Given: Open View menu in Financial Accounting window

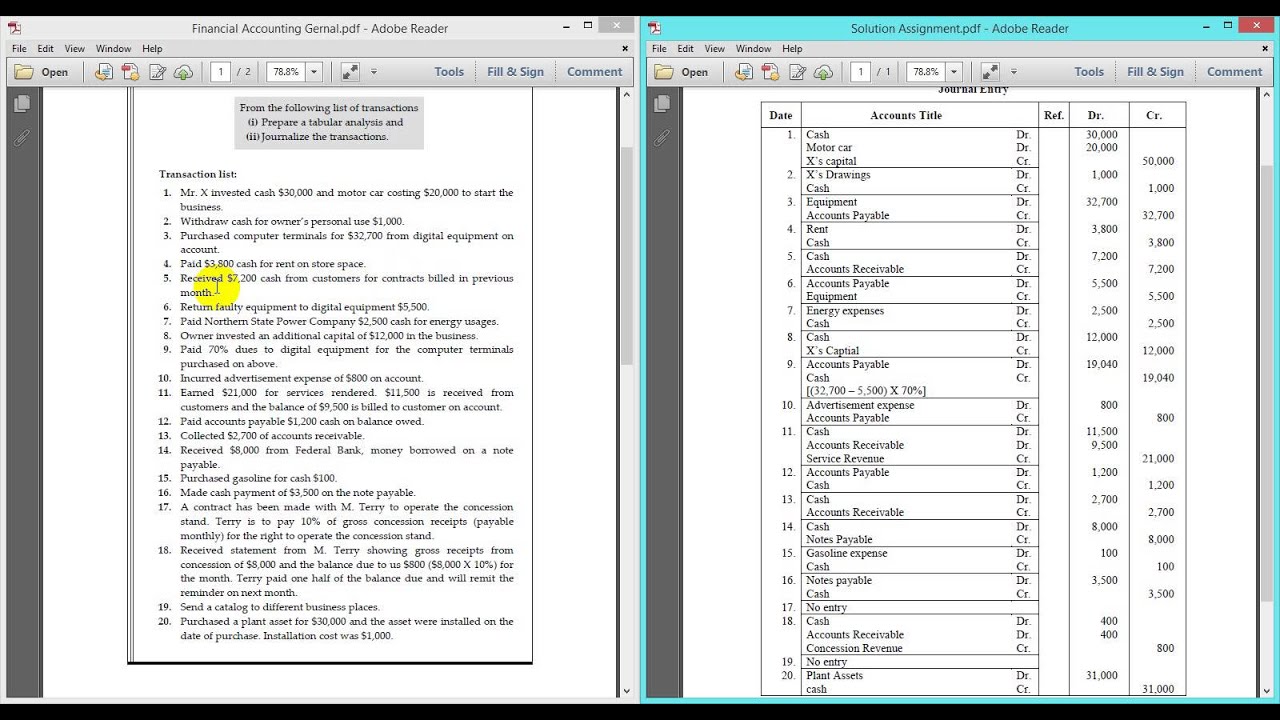Looking at the screenshot, I should tap(75, 48).
